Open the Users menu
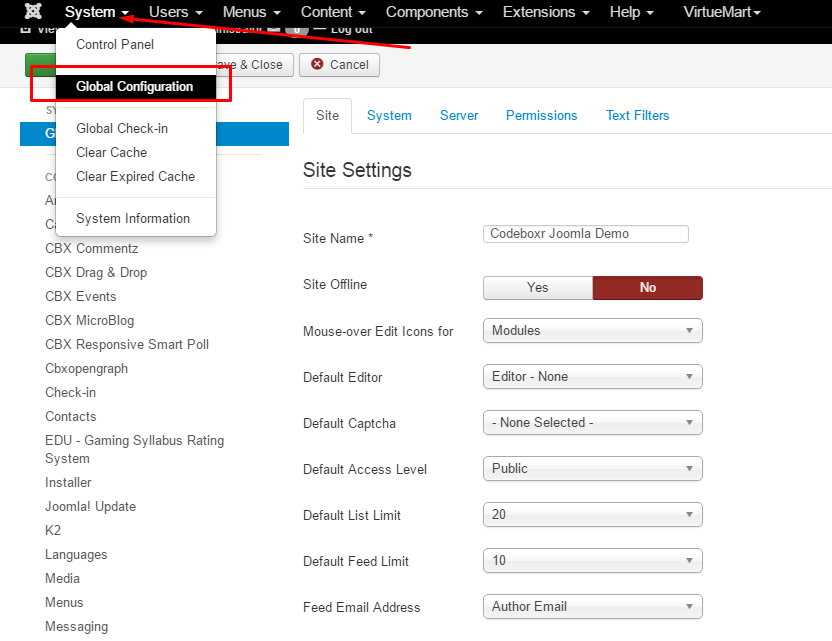832x641 pixels. coord(176,12)
